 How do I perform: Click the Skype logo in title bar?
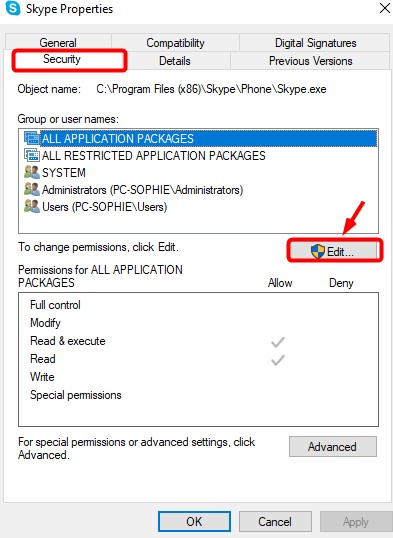click(13, 8)
